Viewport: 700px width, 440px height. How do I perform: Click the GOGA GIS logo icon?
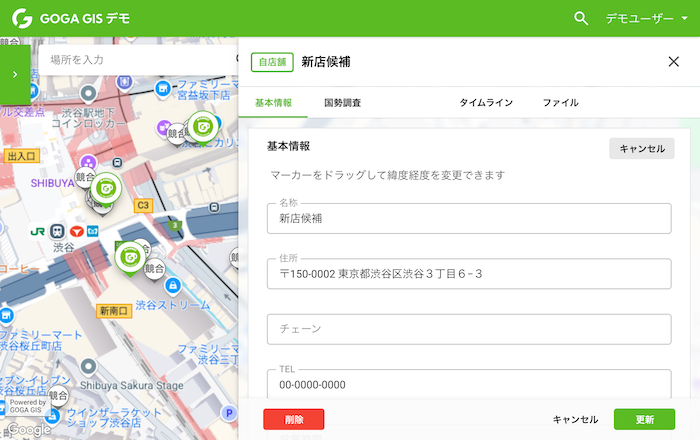(22, 18)
